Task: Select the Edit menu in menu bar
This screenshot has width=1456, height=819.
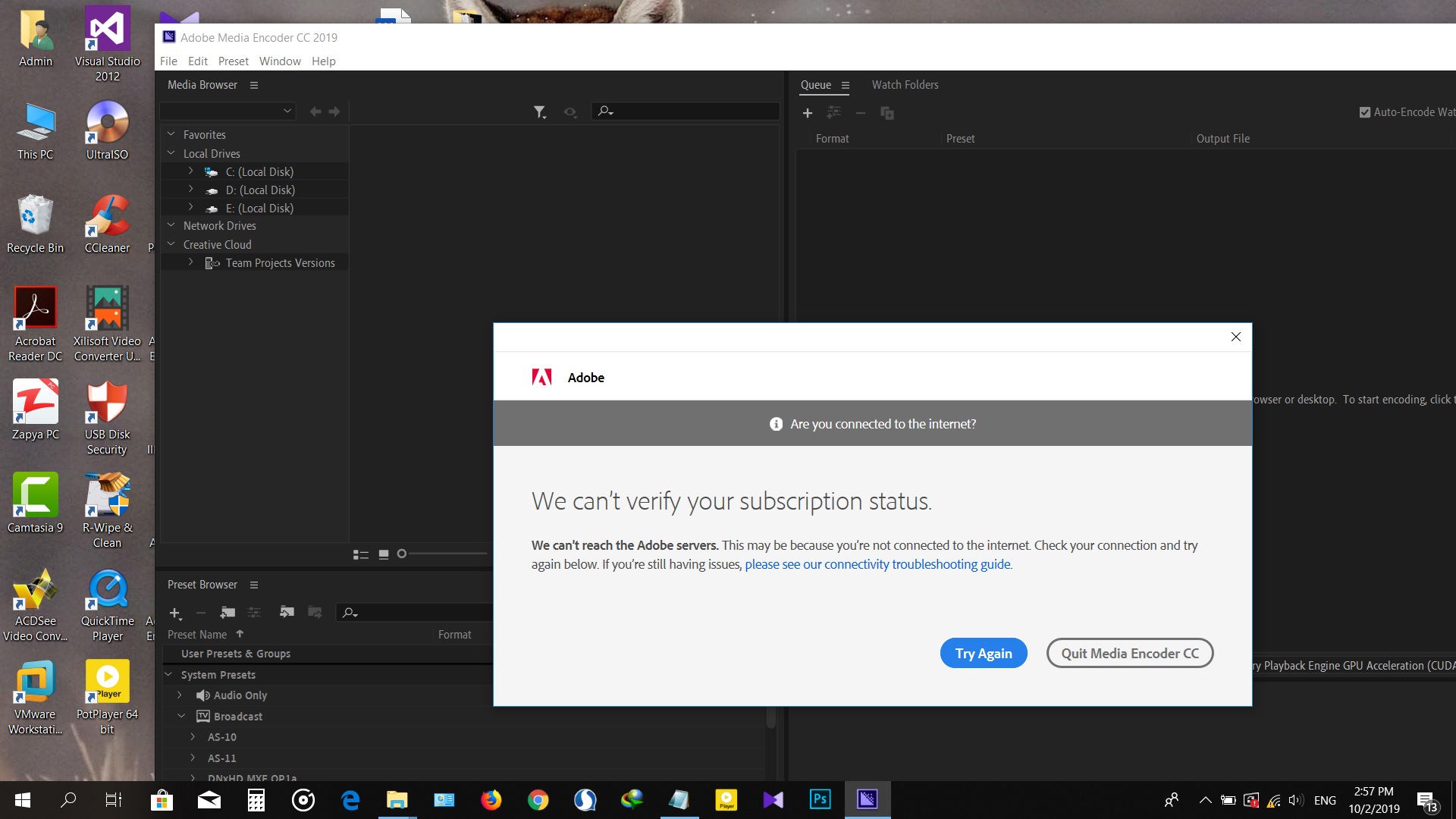Action: pos(198,61)
